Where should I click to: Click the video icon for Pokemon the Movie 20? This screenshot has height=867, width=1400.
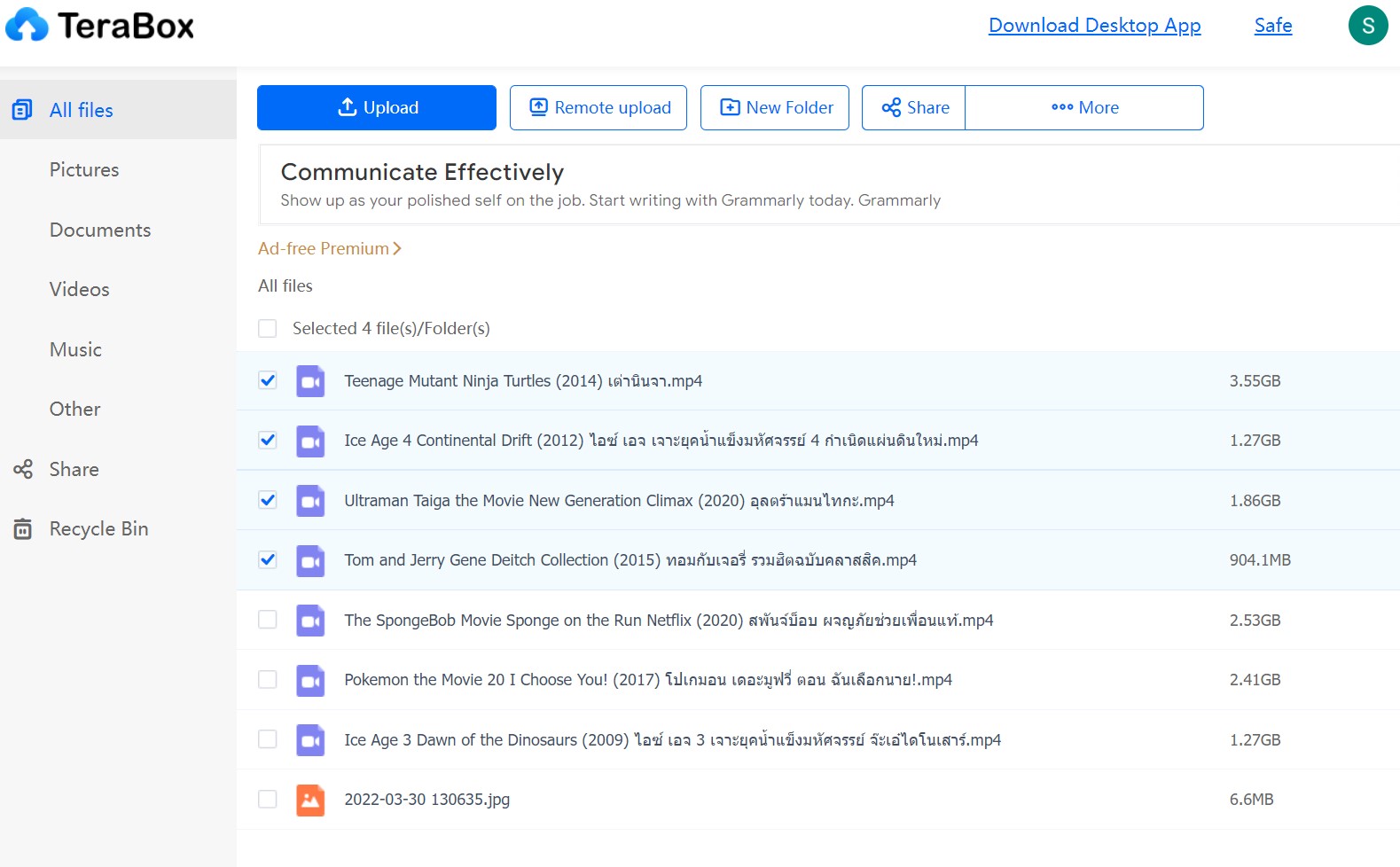[x=310, y=680]
